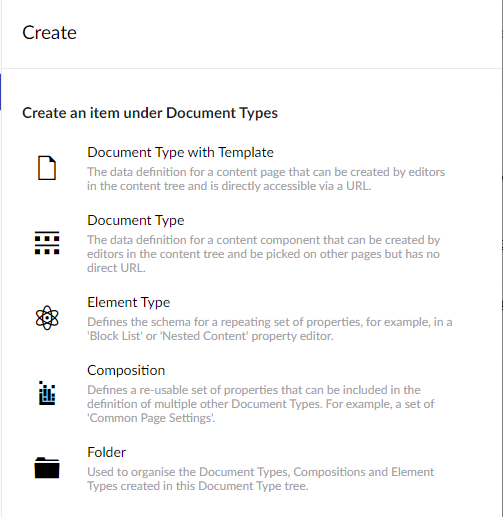
Task: Click description mentioning Block List or Nested Content
Action: (270, 329)
